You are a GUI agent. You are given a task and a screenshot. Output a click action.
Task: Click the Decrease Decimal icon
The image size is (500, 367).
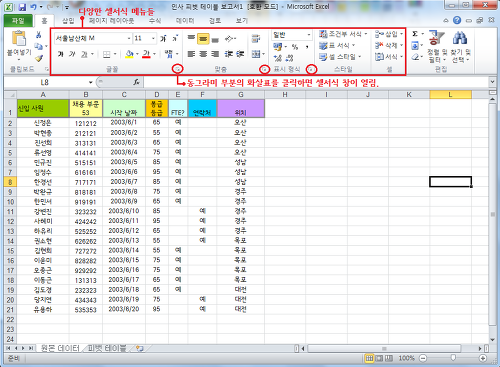pos(289,58)
